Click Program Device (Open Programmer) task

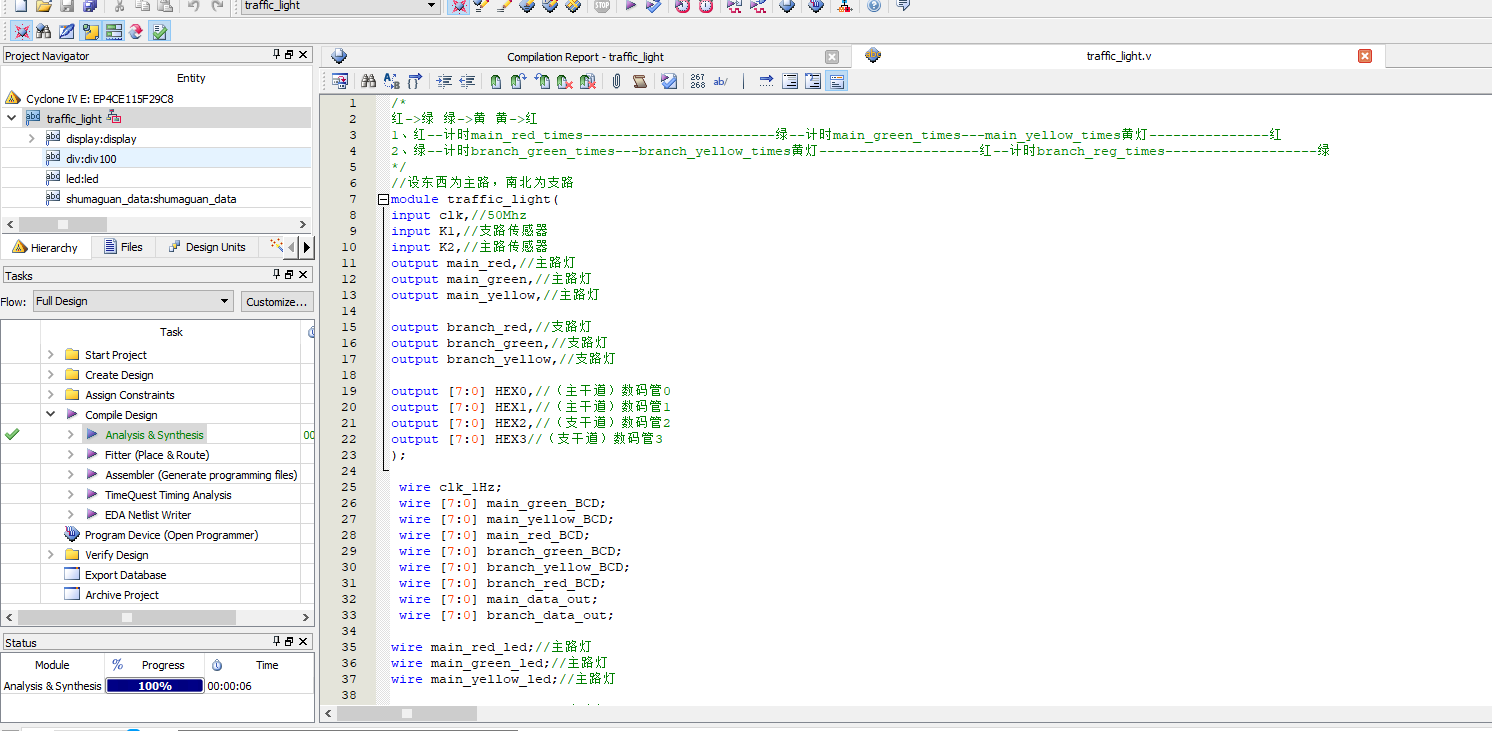click(x=171, y=535)
